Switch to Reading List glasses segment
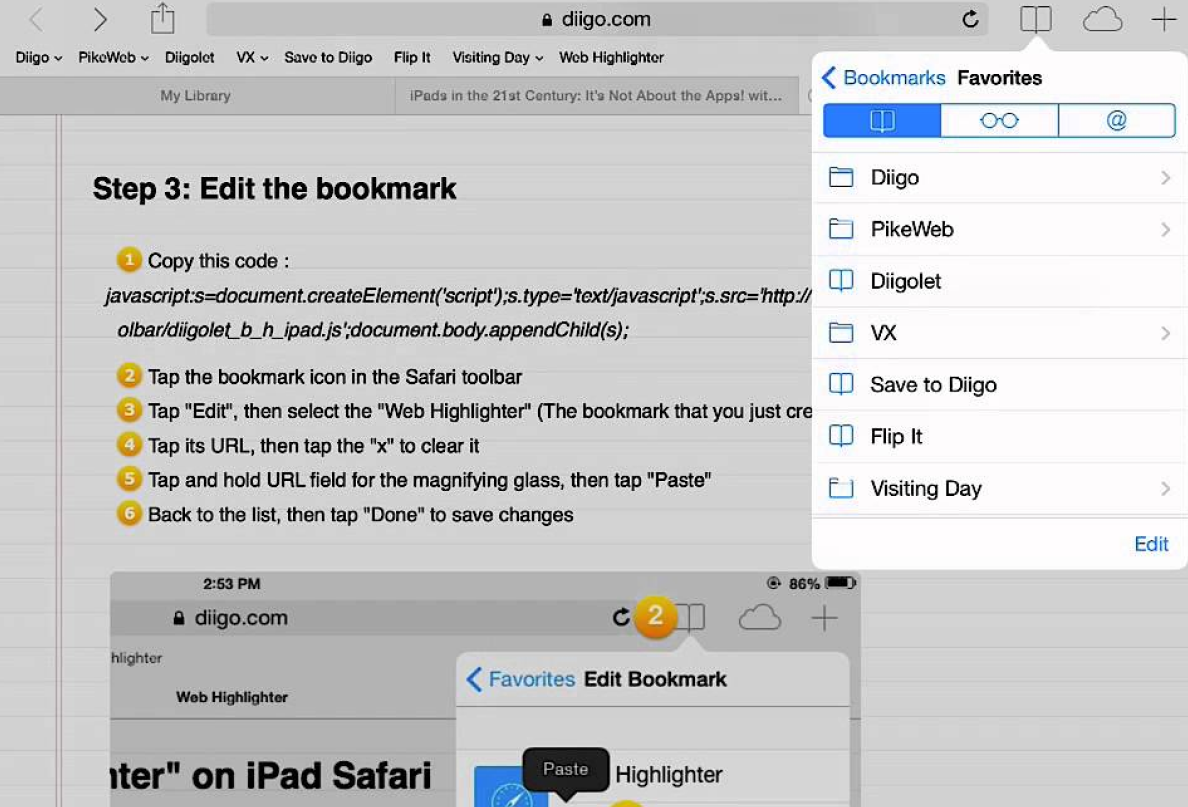 coord(999,121)
